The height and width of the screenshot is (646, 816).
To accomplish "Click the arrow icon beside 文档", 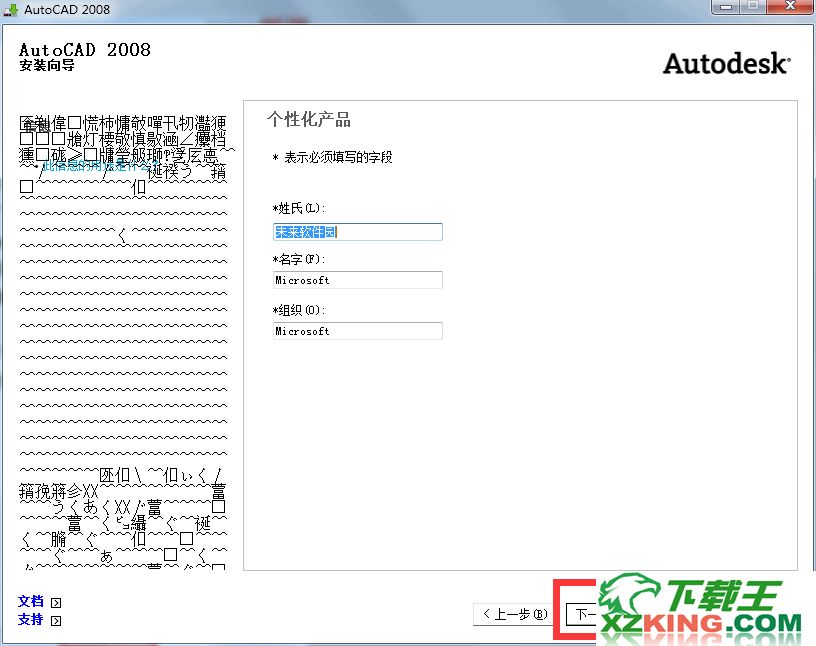I will pyautogui.click(x=56, y=603).
